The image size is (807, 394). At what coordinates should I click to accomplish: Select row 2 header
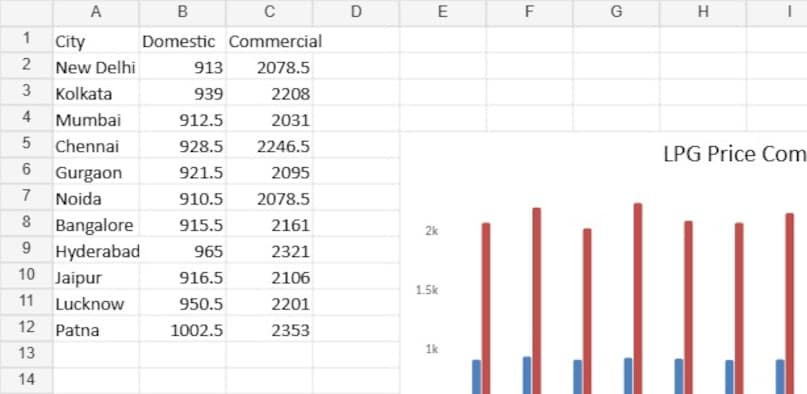[26, 66]
